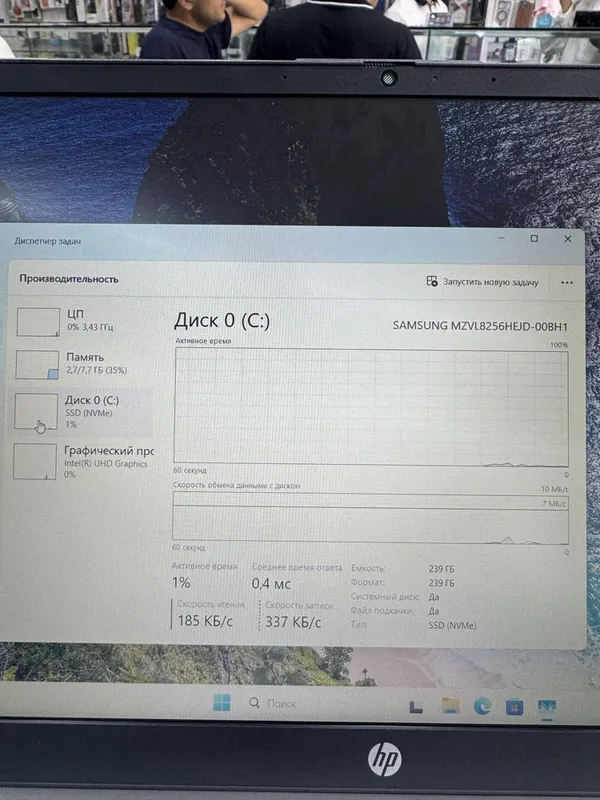Click the magnifier search icon in taskbar

tap(254, 703)
